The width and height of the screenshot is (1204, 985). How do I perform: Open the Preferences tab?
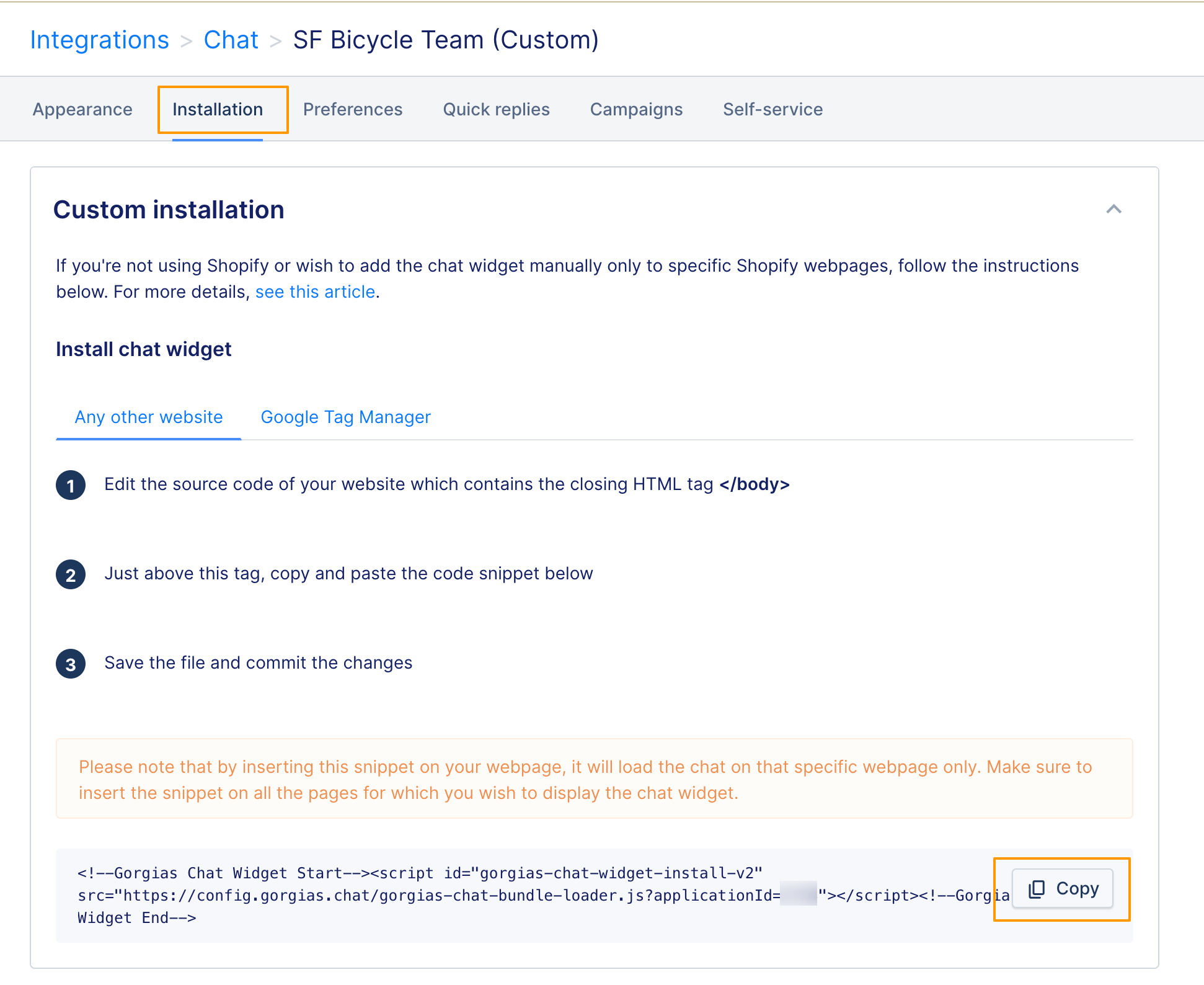click(x=353, y=109)
